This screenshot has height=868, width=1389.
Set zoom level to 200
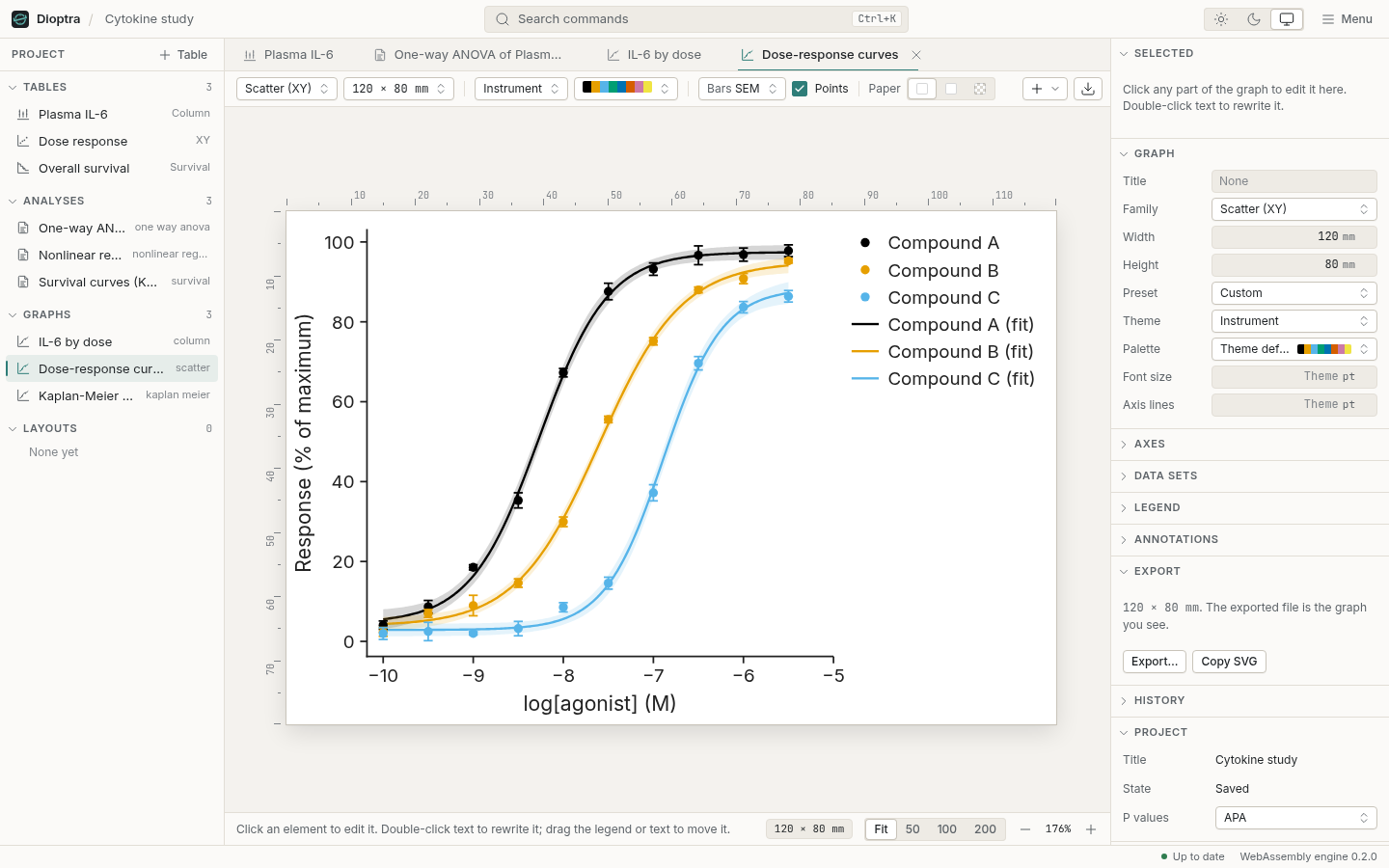click(x=985, y=829)
